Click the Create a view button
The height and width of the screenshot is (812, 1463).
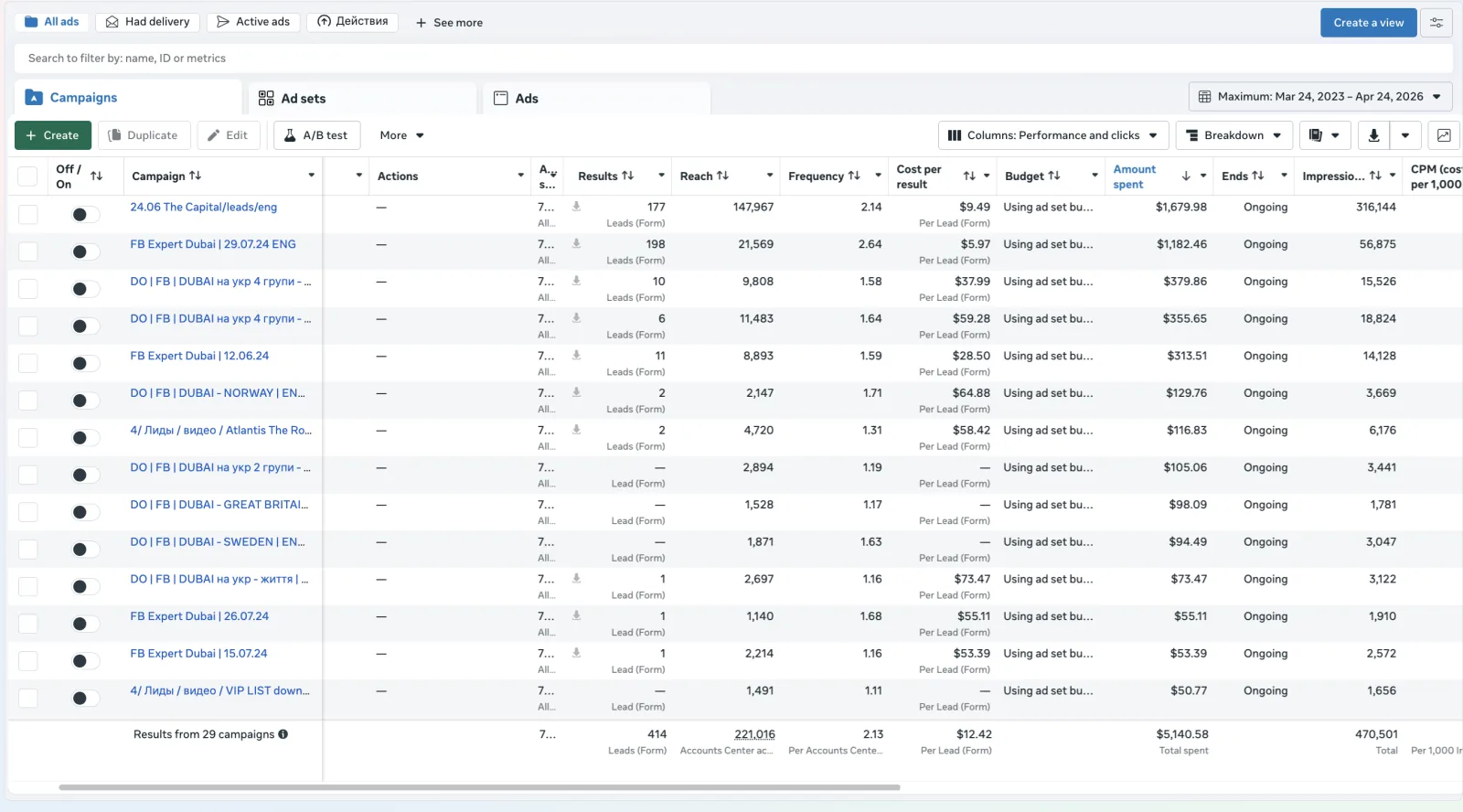[x=1368, y=23]
